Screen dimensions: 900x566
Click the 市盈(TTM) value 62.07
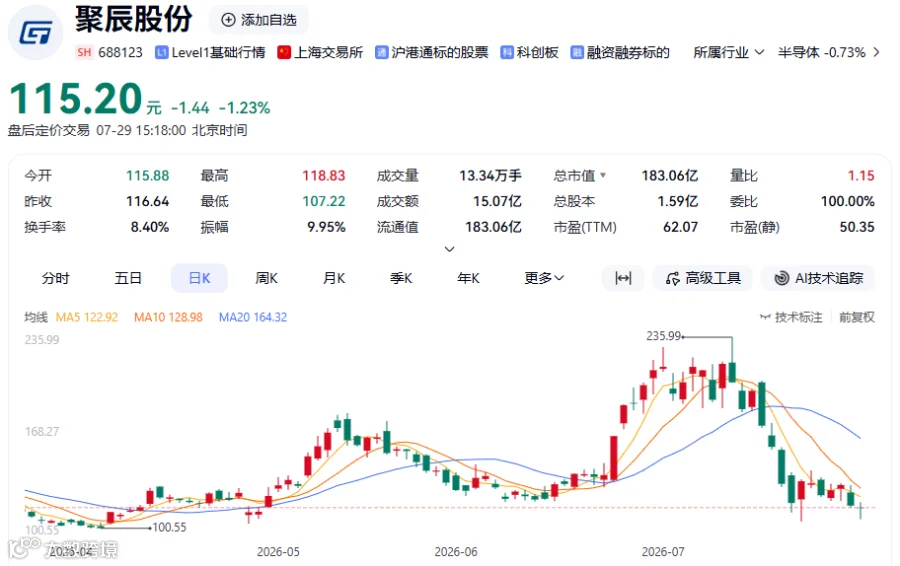(x=680, y=227)
